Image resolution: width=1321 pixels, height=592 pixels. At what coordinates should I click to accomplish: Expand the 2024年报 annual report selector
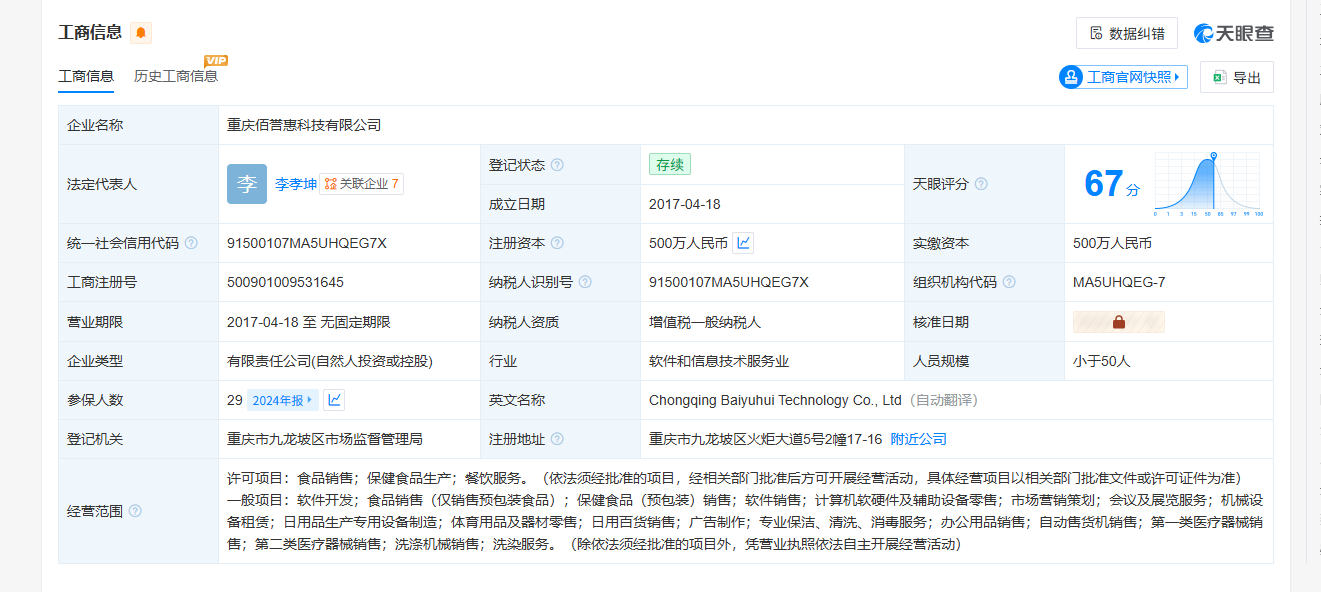tap(283, 400)
